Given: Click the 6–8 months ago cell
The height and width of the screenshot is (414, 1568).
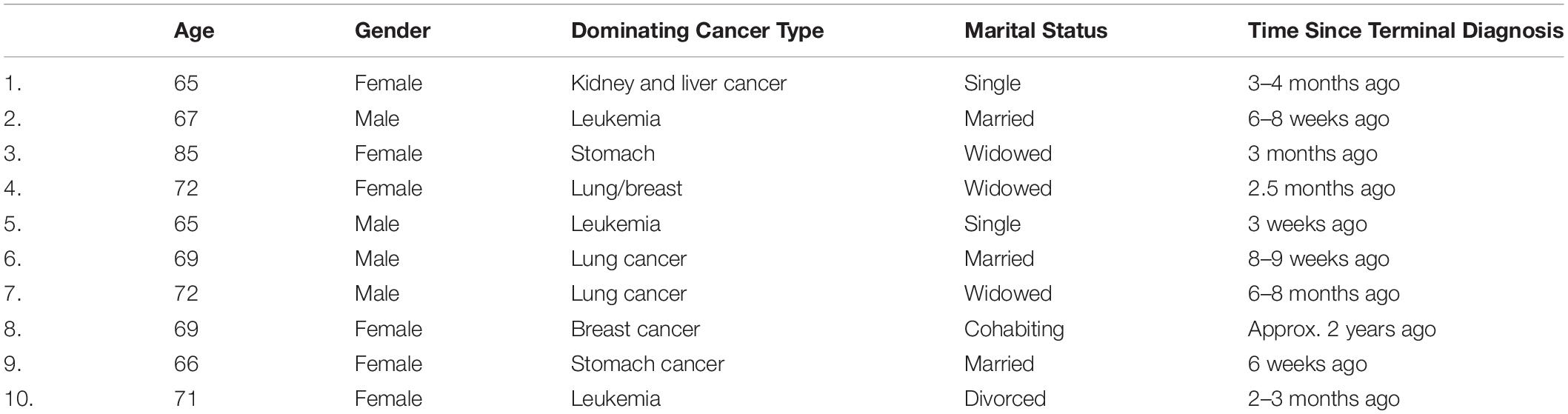Looking at the screenshot, I should click(x=1324, y=293).
